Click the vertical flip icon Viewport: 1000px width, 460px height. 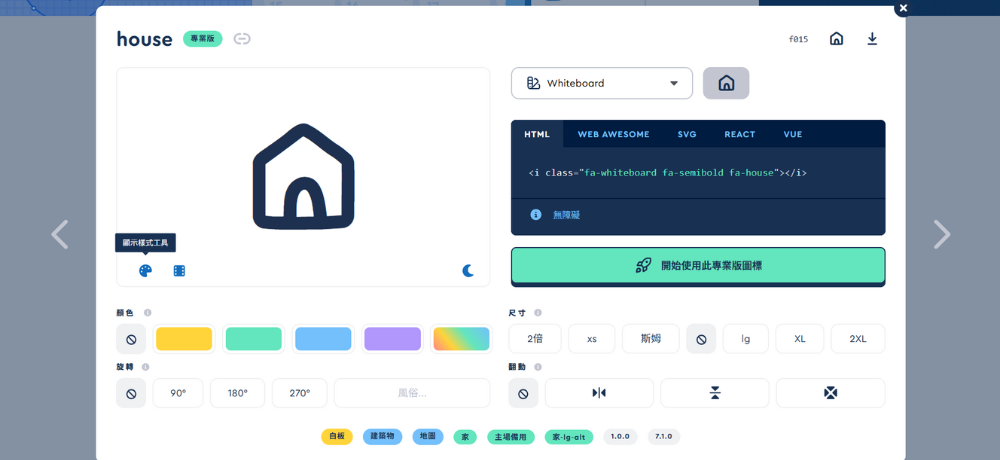click(x=715, y=393)
